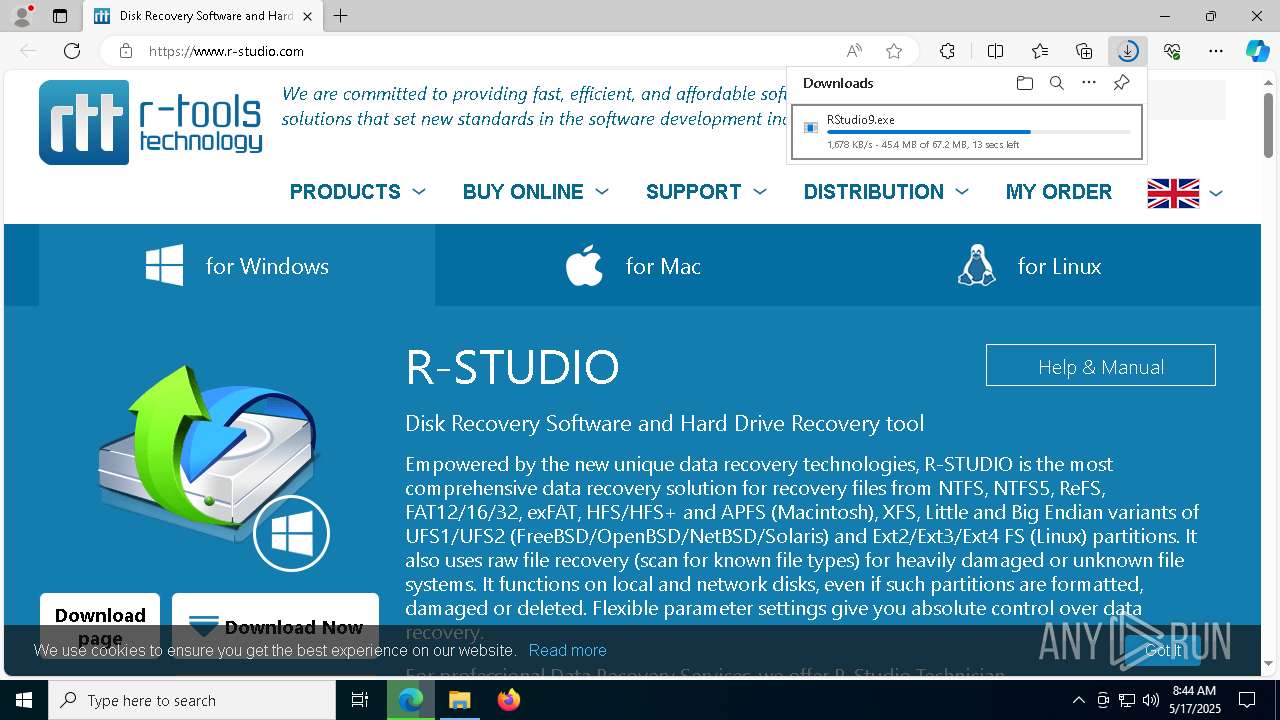Viewport: 1280px width, 720px height.
Task: Open the volume control icon
Action: coord(1150,700)
